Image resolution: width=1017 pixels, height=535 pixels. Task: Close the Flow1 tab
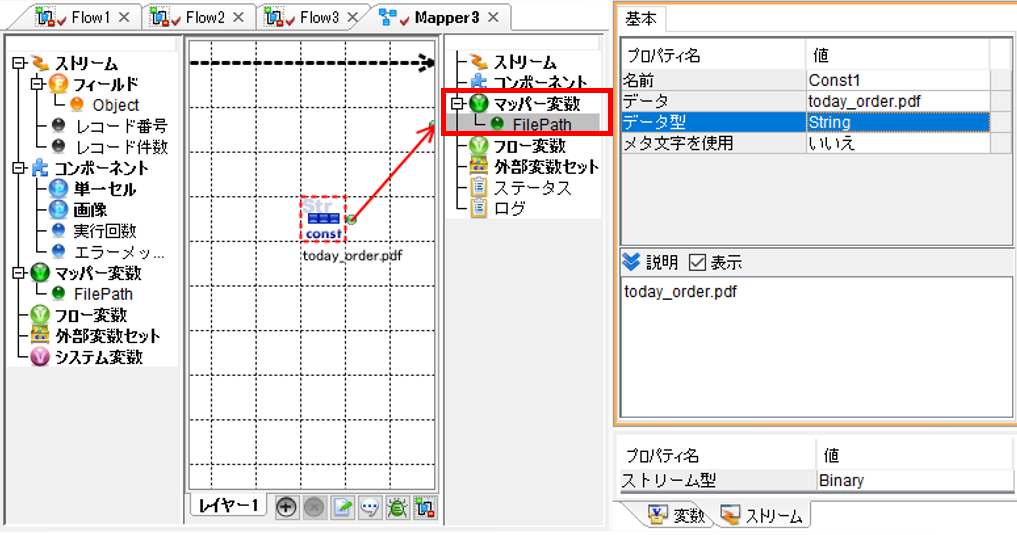pyautogui.click(x=125, y=18)
